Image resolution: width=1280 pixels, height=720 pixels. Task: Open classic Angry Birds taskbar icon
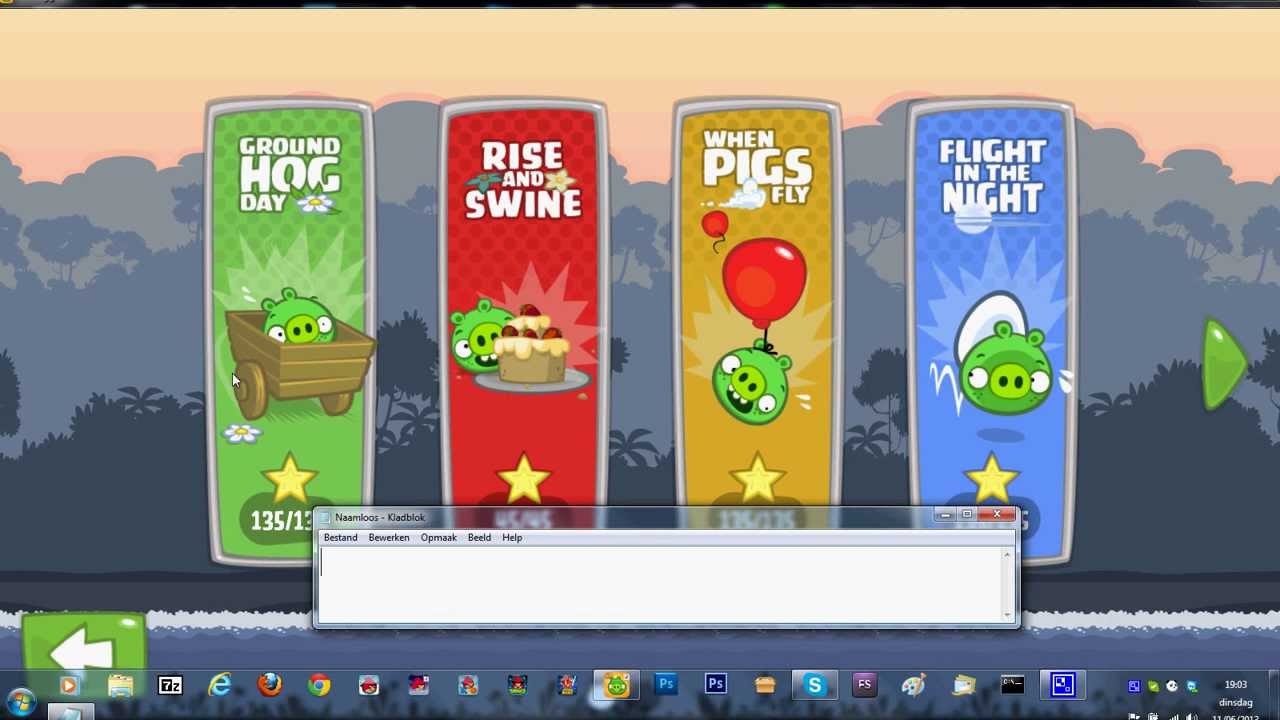point(369,686)
